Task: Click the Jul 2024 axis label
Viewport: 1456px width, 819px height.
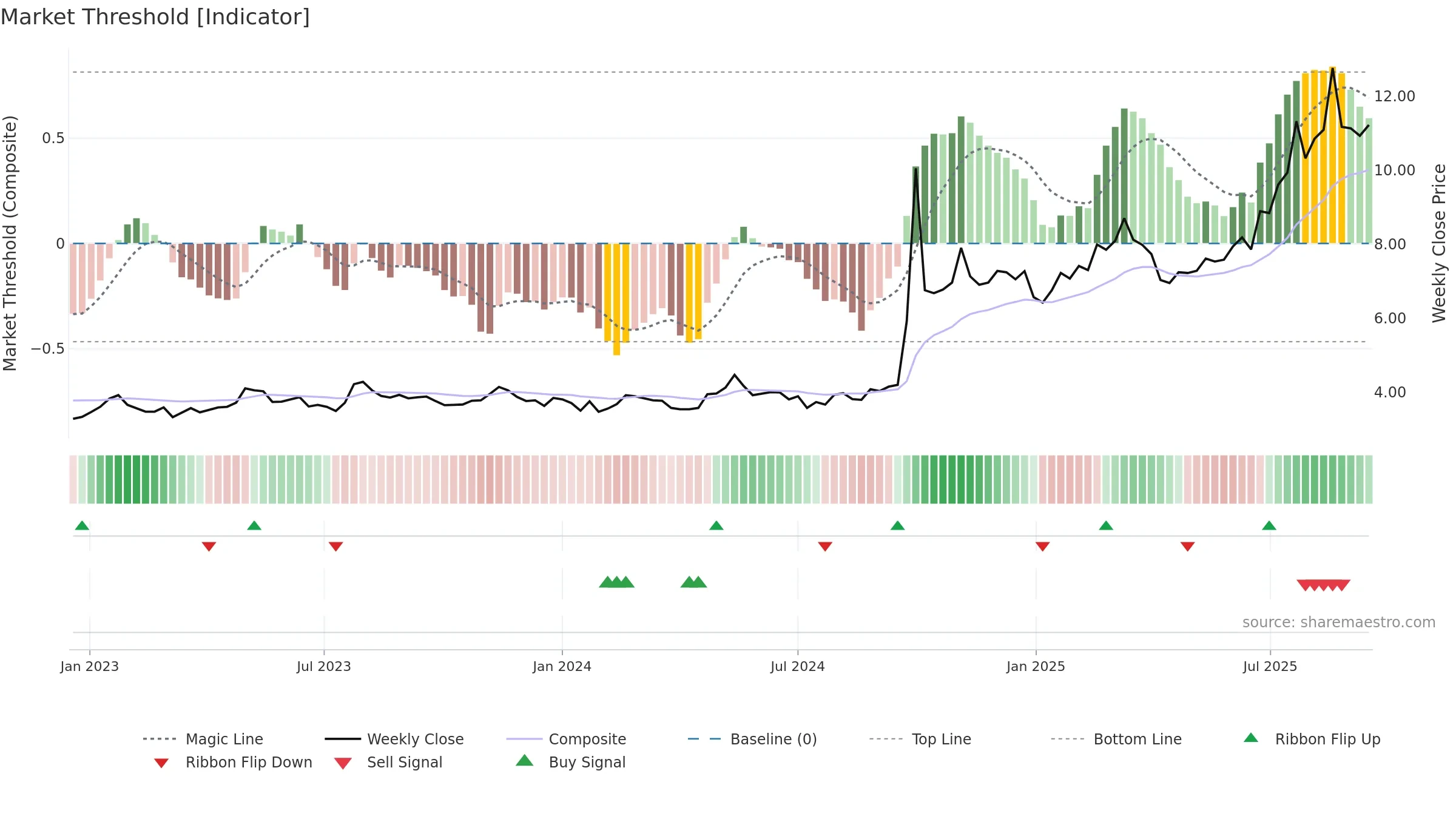Action: pos(797,667)
